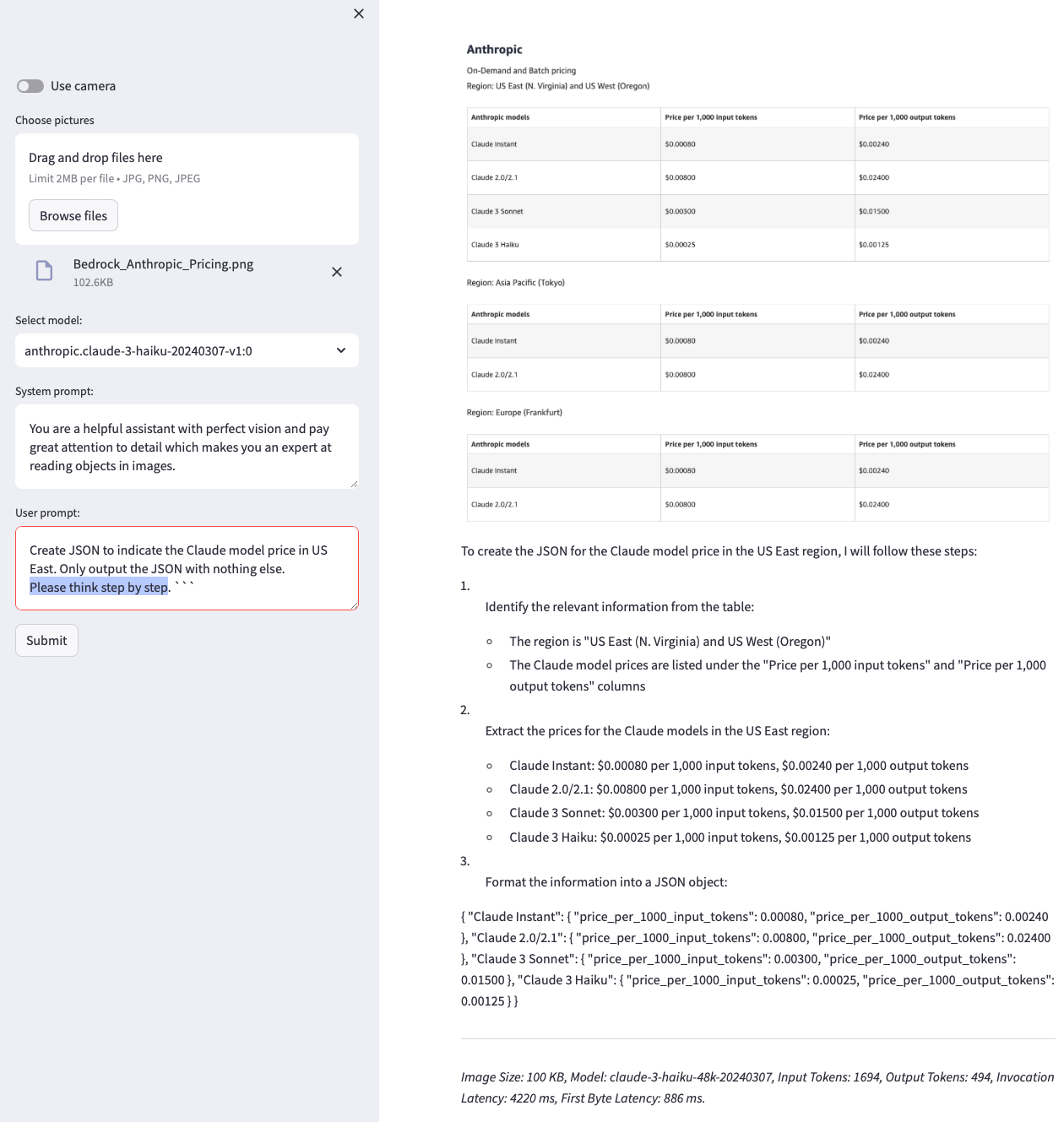Remove the uploaded Bedrock_Anthropic_Pricing.png file
The width and height of the screenshot is (1064, 1122).
337,272
